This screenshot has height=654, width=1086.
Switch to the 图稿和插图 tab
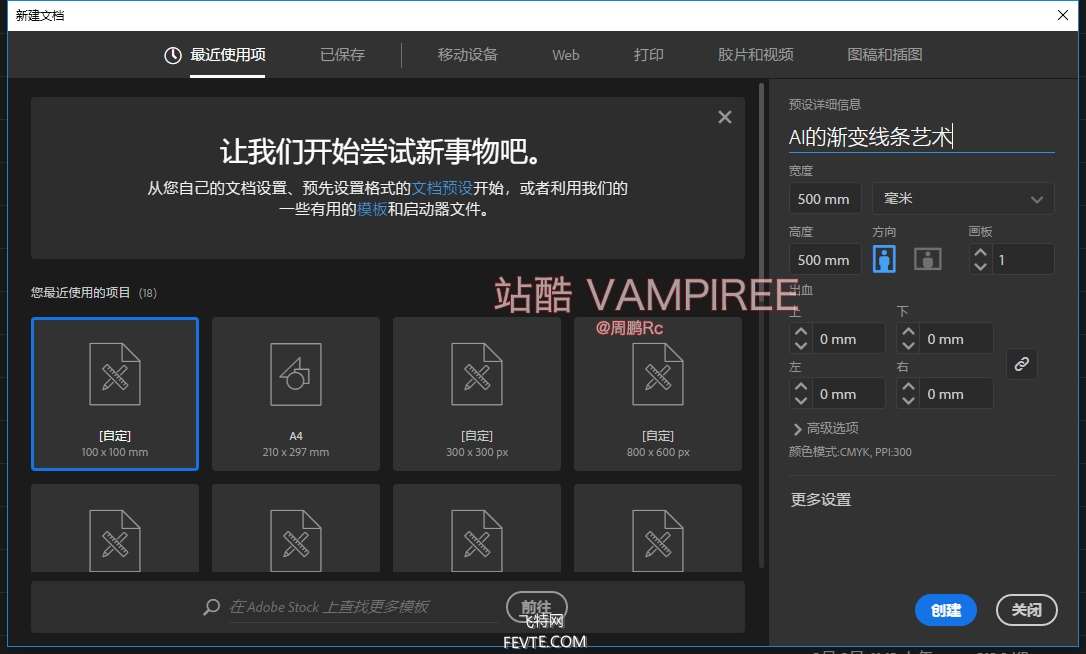tap(884, 55)
